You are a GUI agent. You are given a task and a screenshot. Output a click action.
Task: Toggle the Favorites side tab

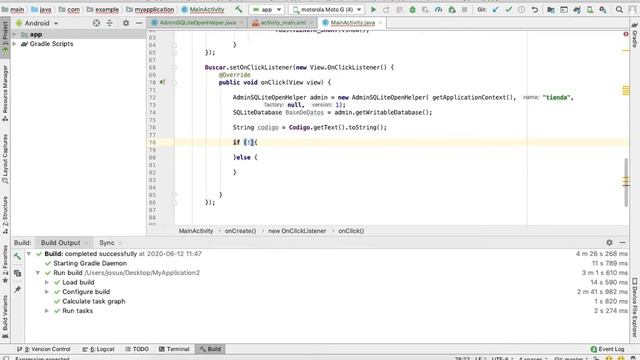click(5, 264)
